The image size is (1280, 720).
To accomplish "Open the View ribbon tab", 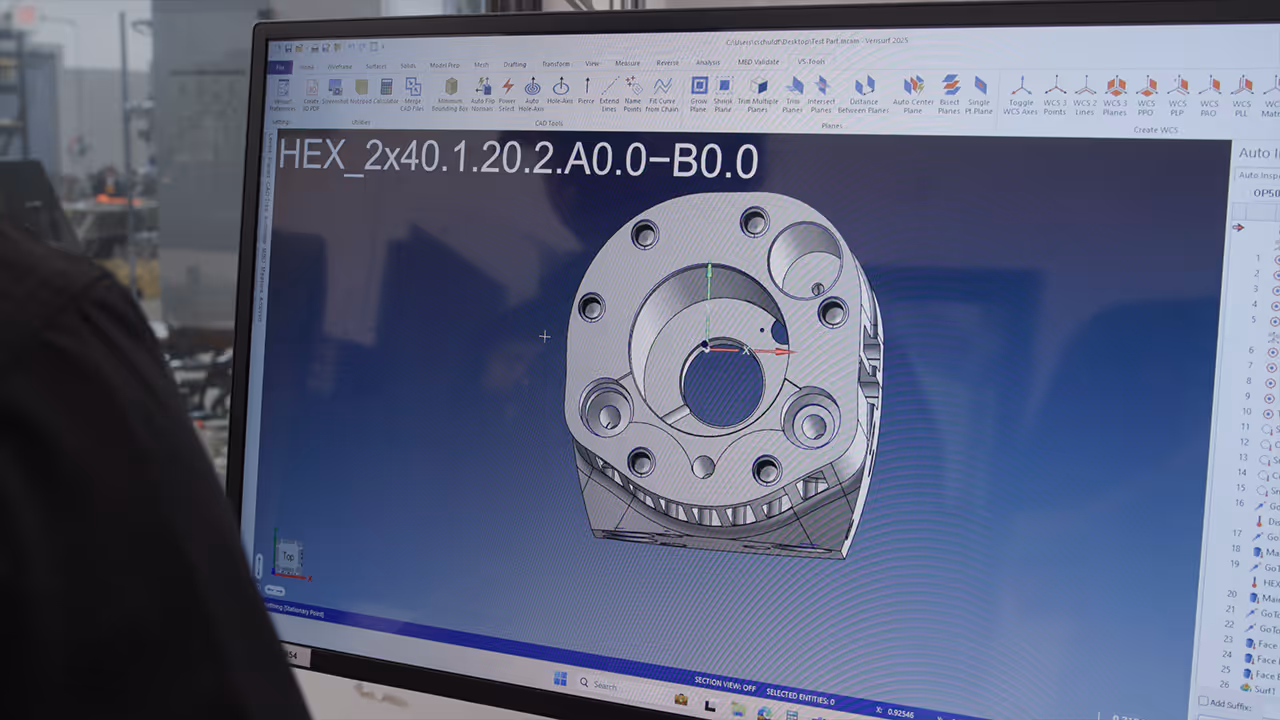I will 592,64.
